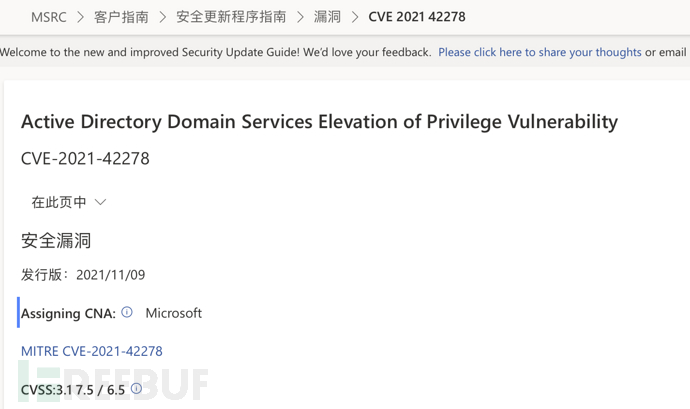Screen dimensions: 690x409
Task: Click the share your thoughts feedback link
Action: (x=540, y=52)
